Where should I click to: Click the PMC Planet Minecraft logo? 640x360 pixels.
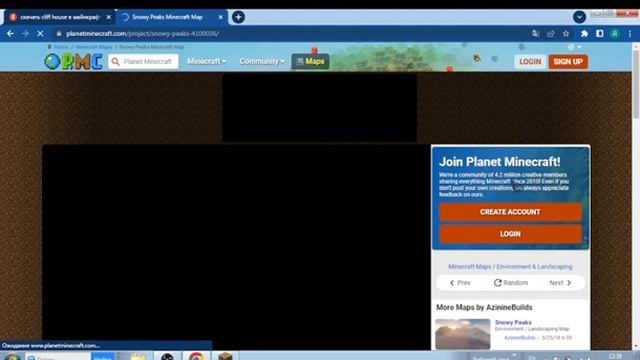tap(73, 62)
